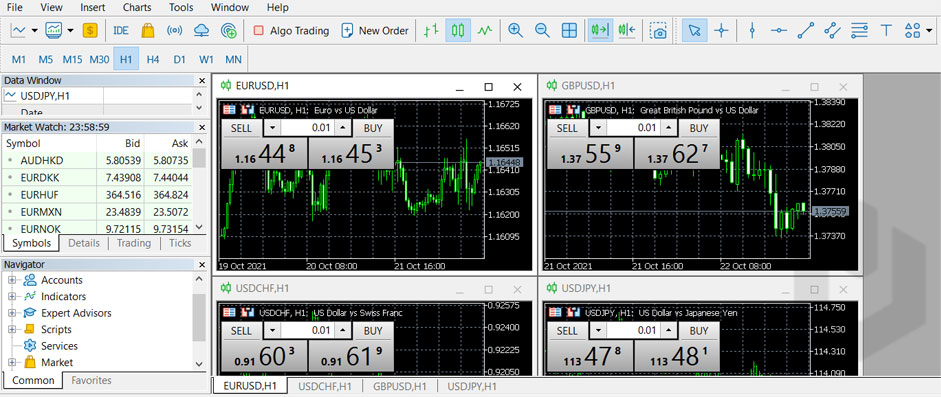Switch chart to candlesticks type

pyautogui.click(x=458, y=30)
